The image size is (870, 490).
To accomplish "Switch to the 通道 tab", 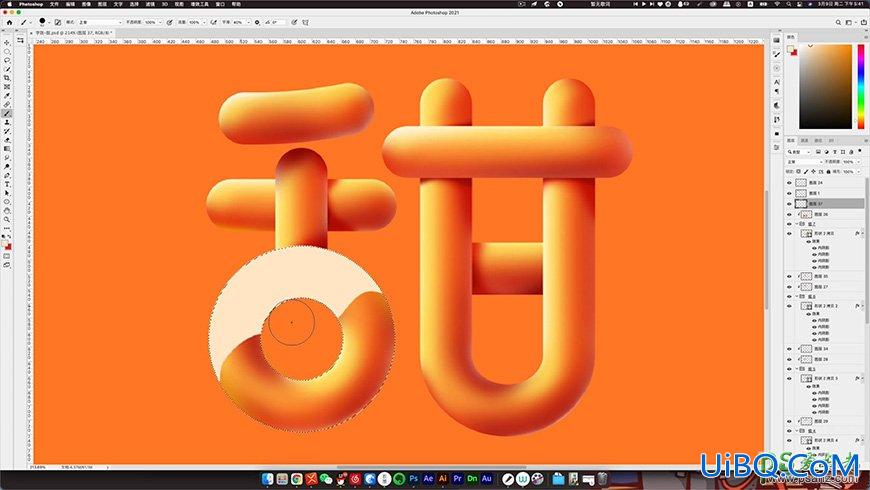I will pyautogui.click(x=805, y=140).
